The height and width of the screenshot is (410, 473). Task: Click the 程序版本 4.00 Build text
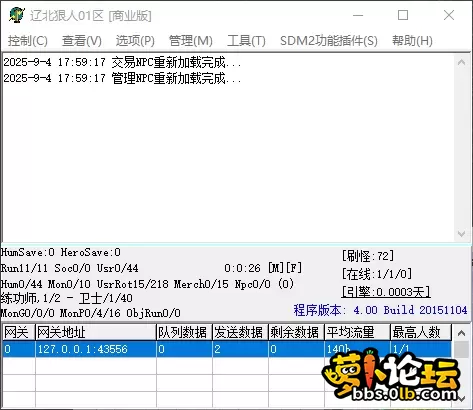point(380,310)
